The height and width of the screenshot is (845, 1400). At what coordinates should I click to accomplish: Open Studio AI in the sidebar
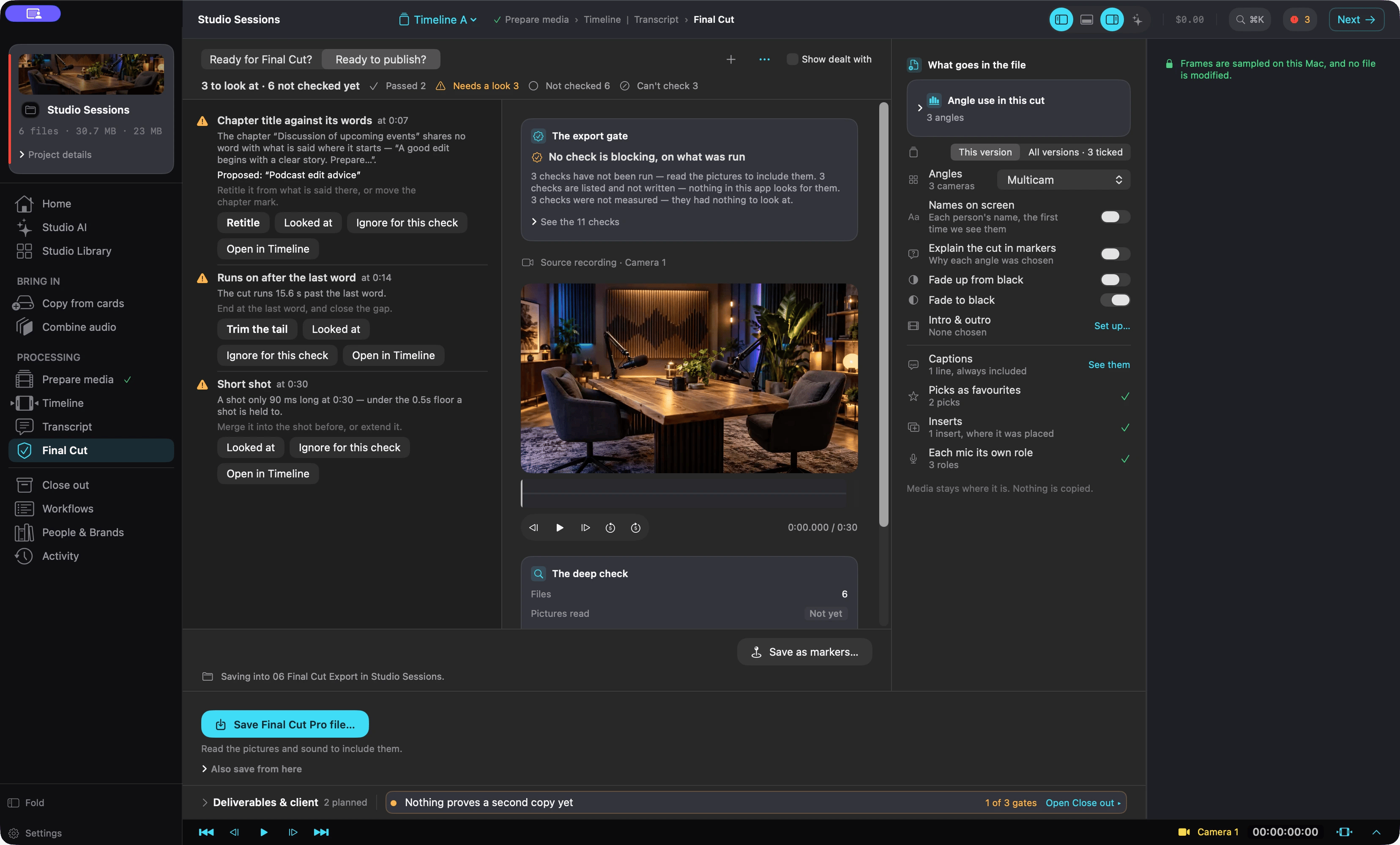click(x=64, y=227)
